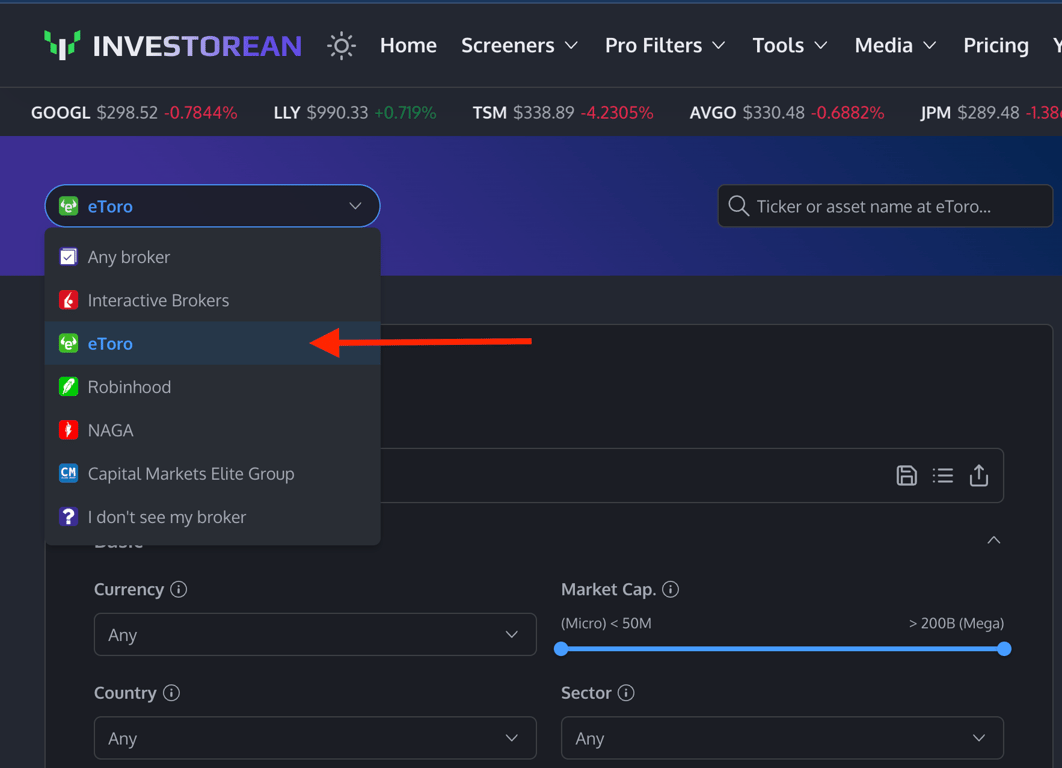Open the Home page
Viewport: 1062px width, 768px height.
408,45
